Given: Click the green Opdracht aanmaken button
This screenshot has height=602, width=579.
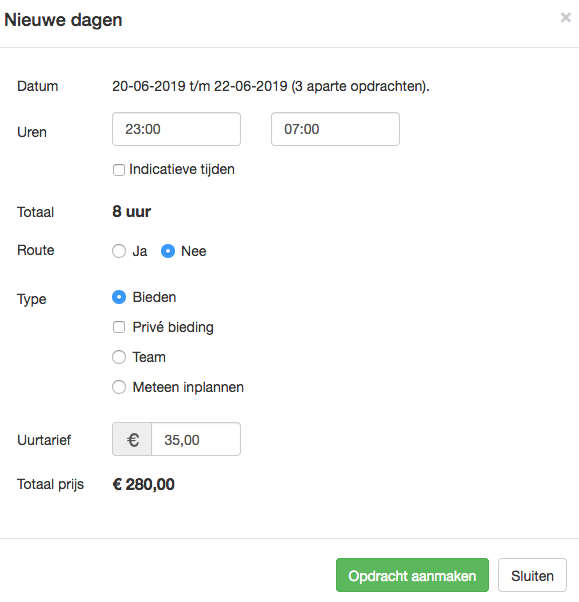Looking at the screenshot, I should [412, 575].
